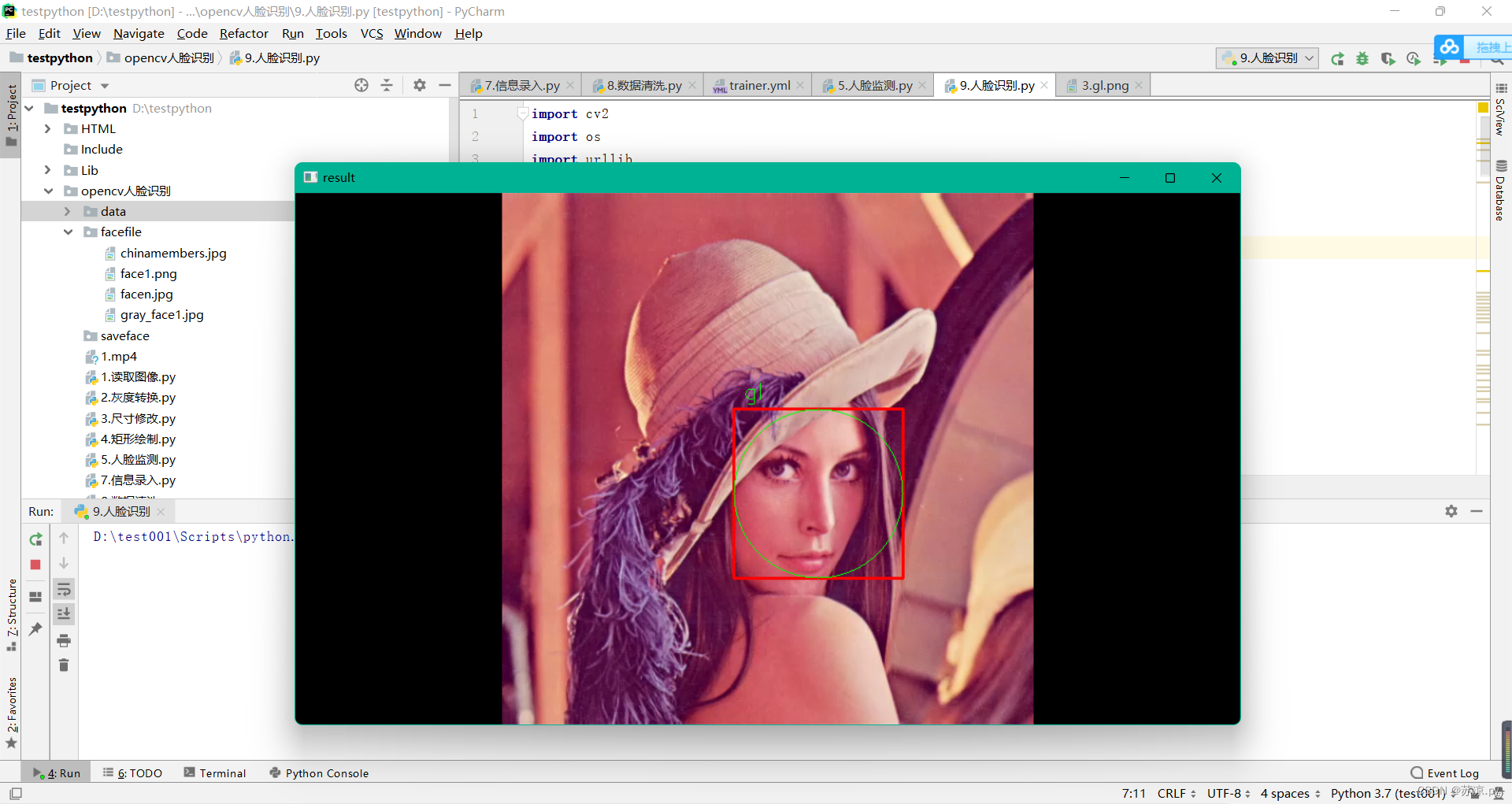
Task: Close the 7.信息录入.py tab
Action: [571, 85]
